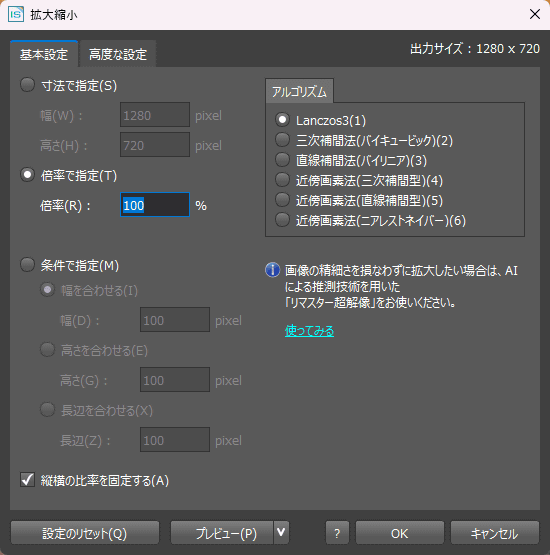Select 近傍画素法(ニアレストネイバー)(6) option
This screenshot has width=550, height=555.
click(x=371, y=220)
